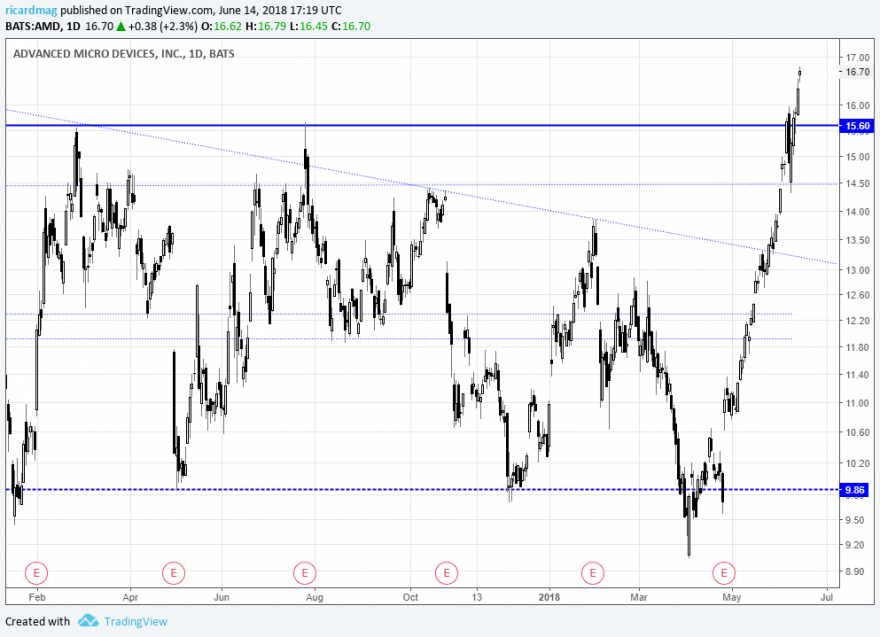The image size is (880, 637).
Task: Click the earnings 'E' marker between Oct and 13
Action: point(447,573)
